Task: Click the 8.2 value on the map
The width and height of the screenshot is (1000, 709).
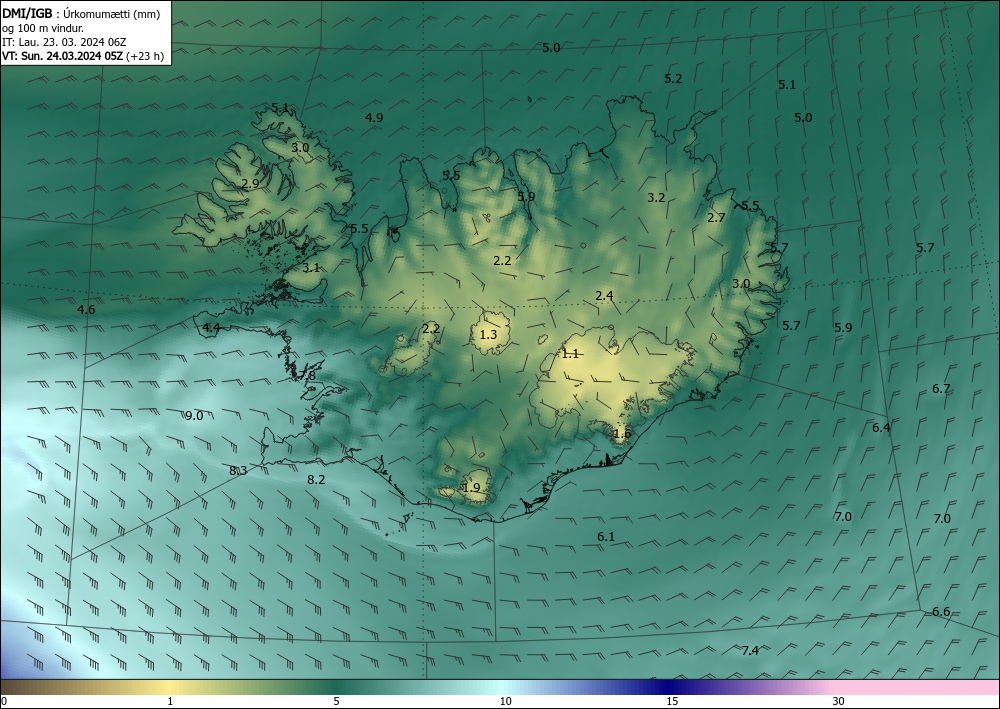Action: click(x=316, y=479)
